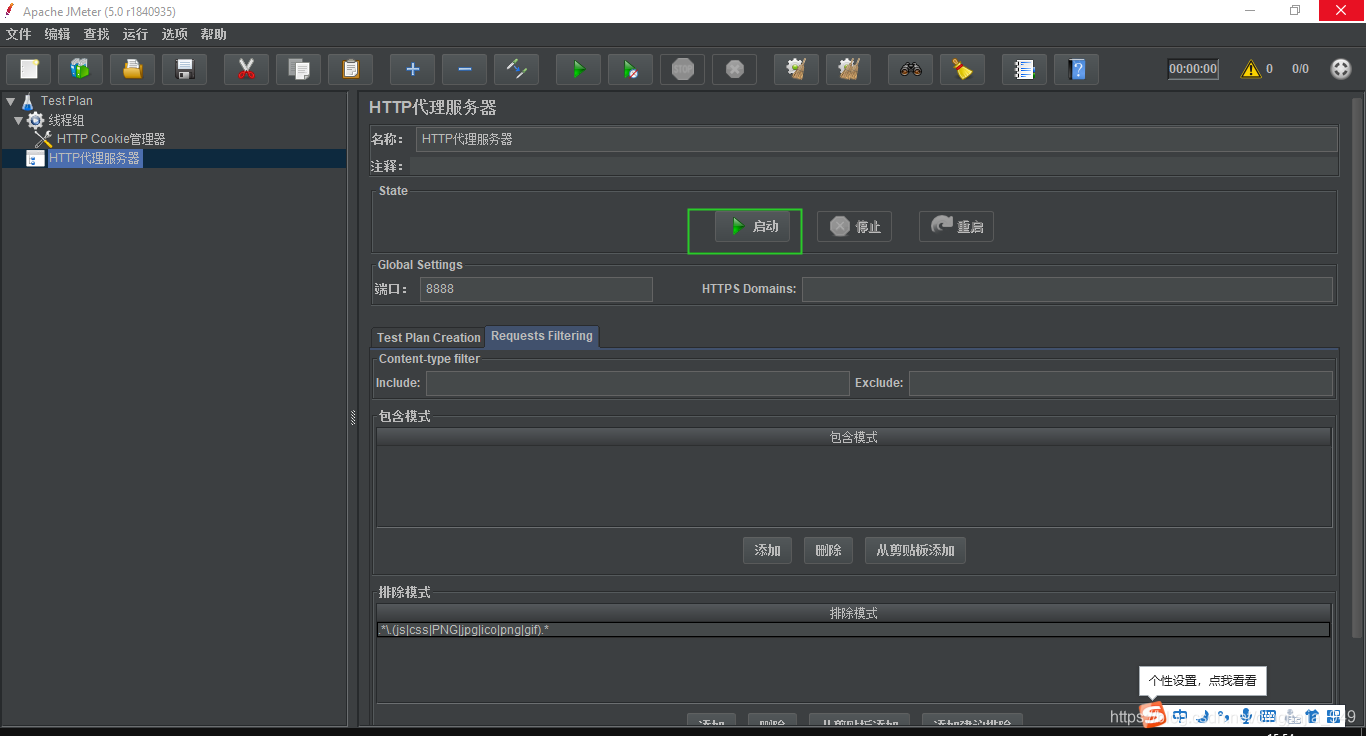
Task: Create a new test plan via toolbar
Action: (x=29, y=69)
